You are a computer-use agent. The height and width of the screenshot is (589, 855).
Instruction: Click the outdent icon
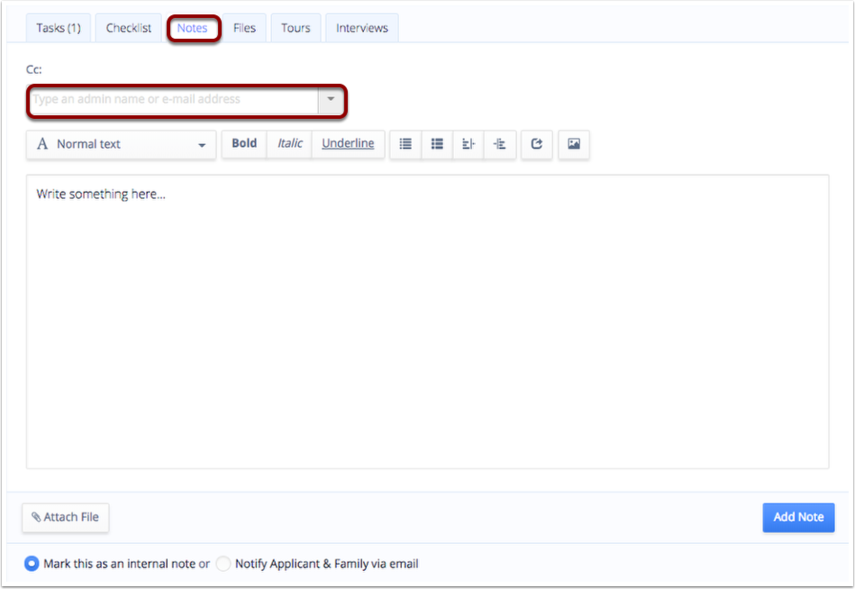(x=468, y=144)
